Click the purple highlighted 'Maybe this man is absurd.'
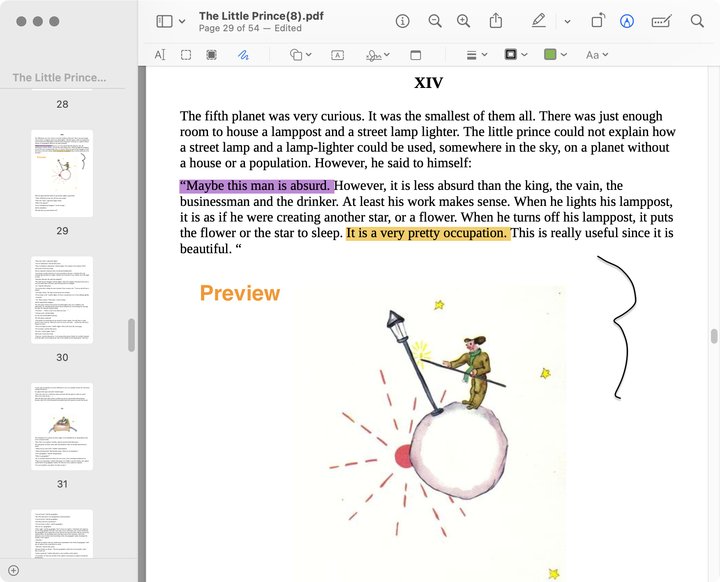The image size is (720, 582). coord(257,186)
